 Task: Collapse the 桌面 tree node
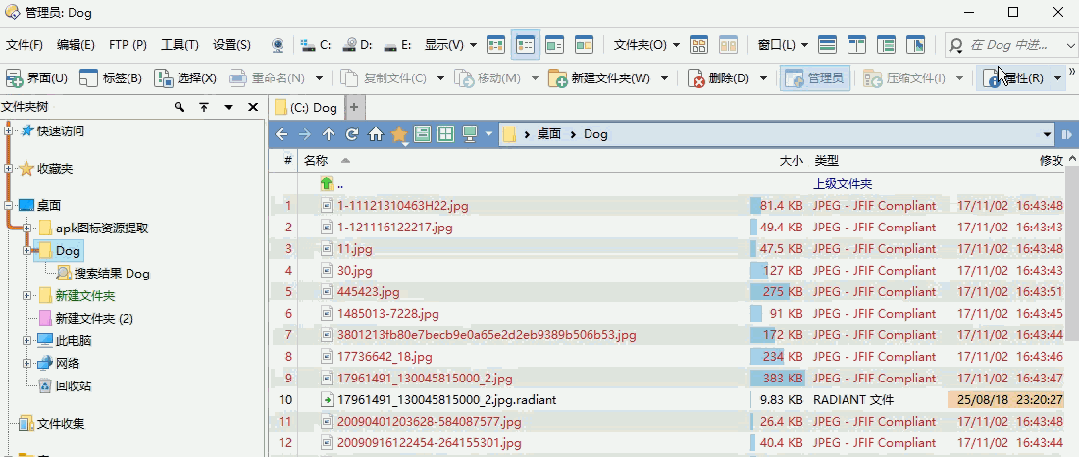click(8, 205)
